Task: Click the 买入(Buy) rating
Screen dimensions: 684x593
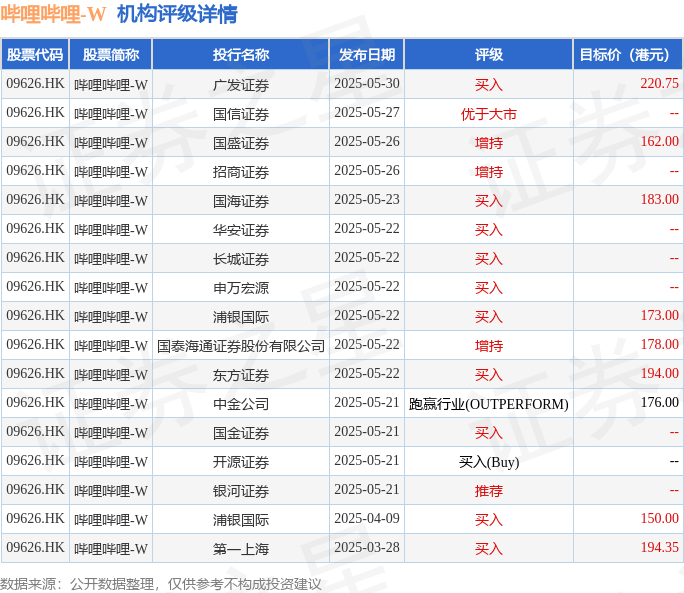Action: pos(489,462)
